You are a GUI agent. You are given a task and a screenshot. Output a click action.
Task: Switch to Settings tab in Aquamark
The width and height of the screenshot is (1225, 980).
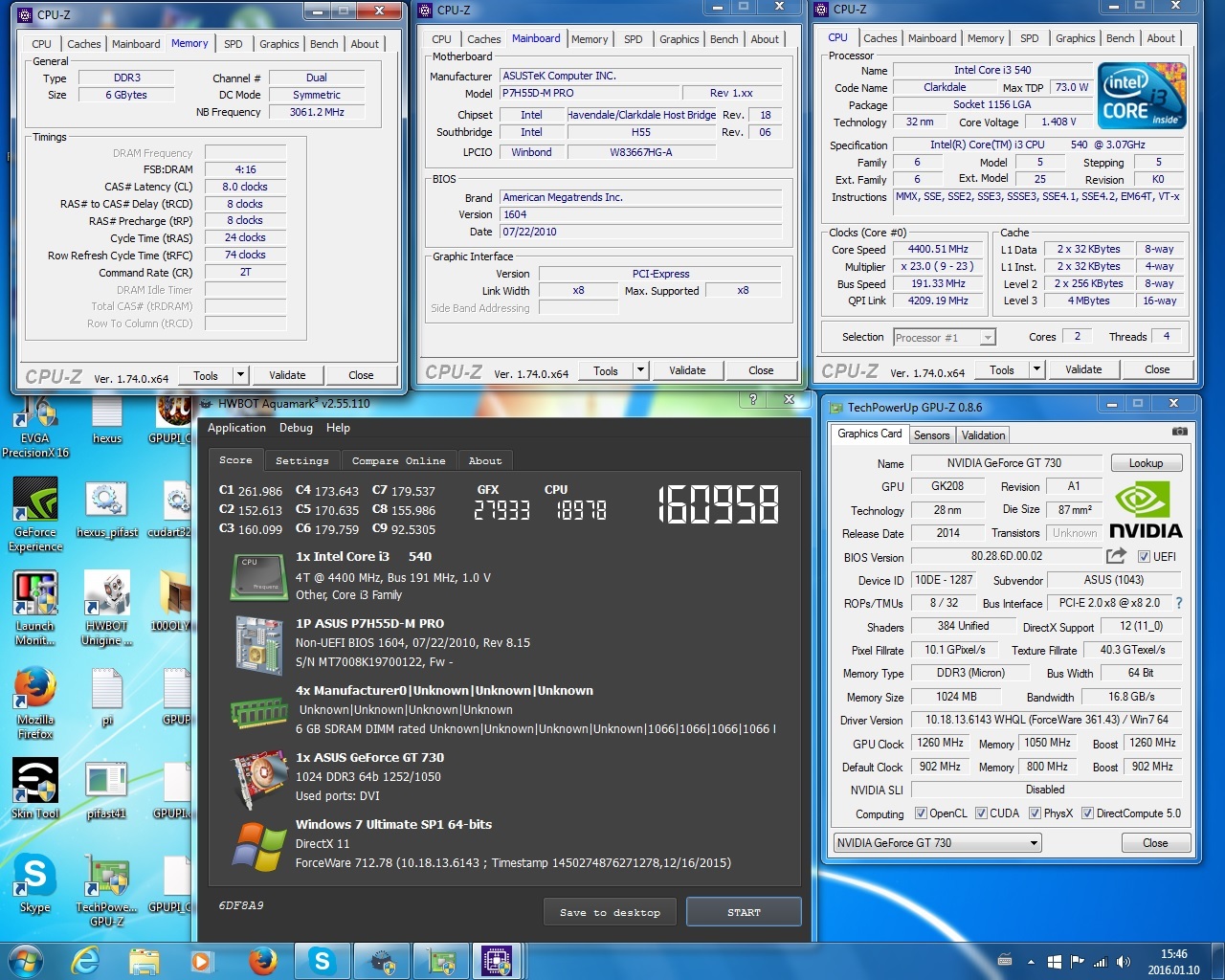click(x=301, y=460)
